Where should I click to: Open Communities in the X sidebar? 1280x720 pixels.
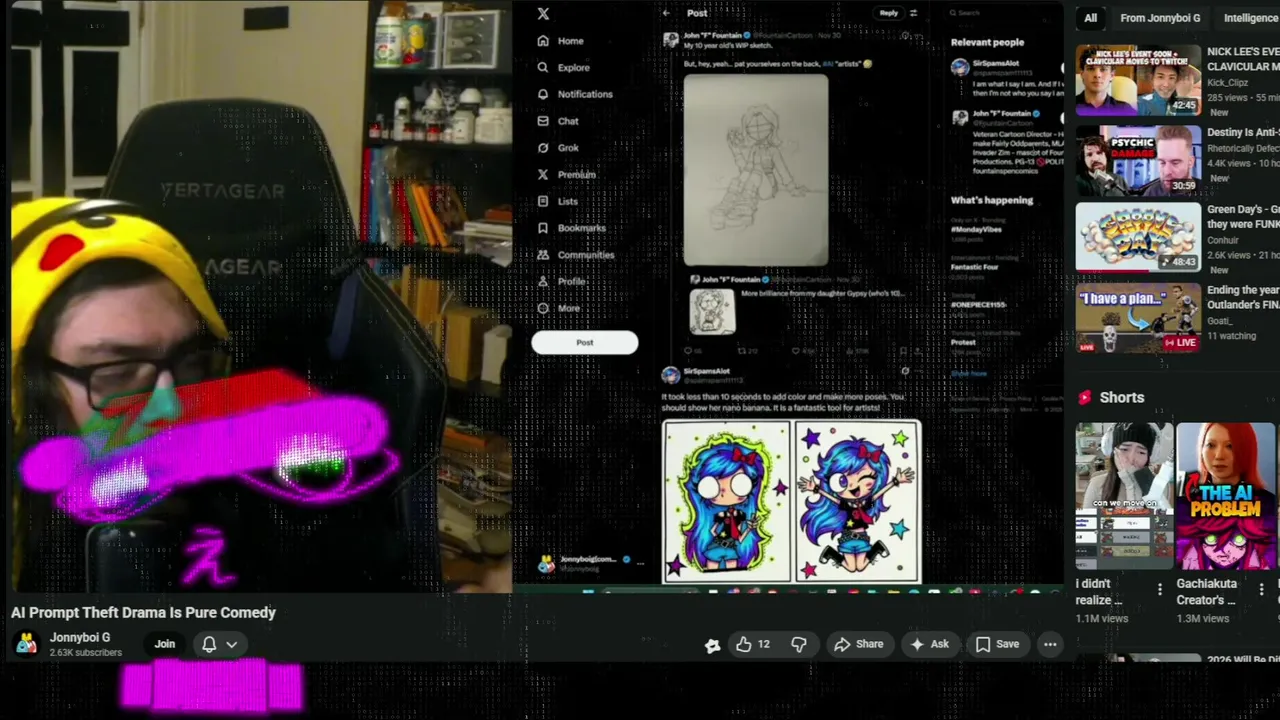pos(575,255)
